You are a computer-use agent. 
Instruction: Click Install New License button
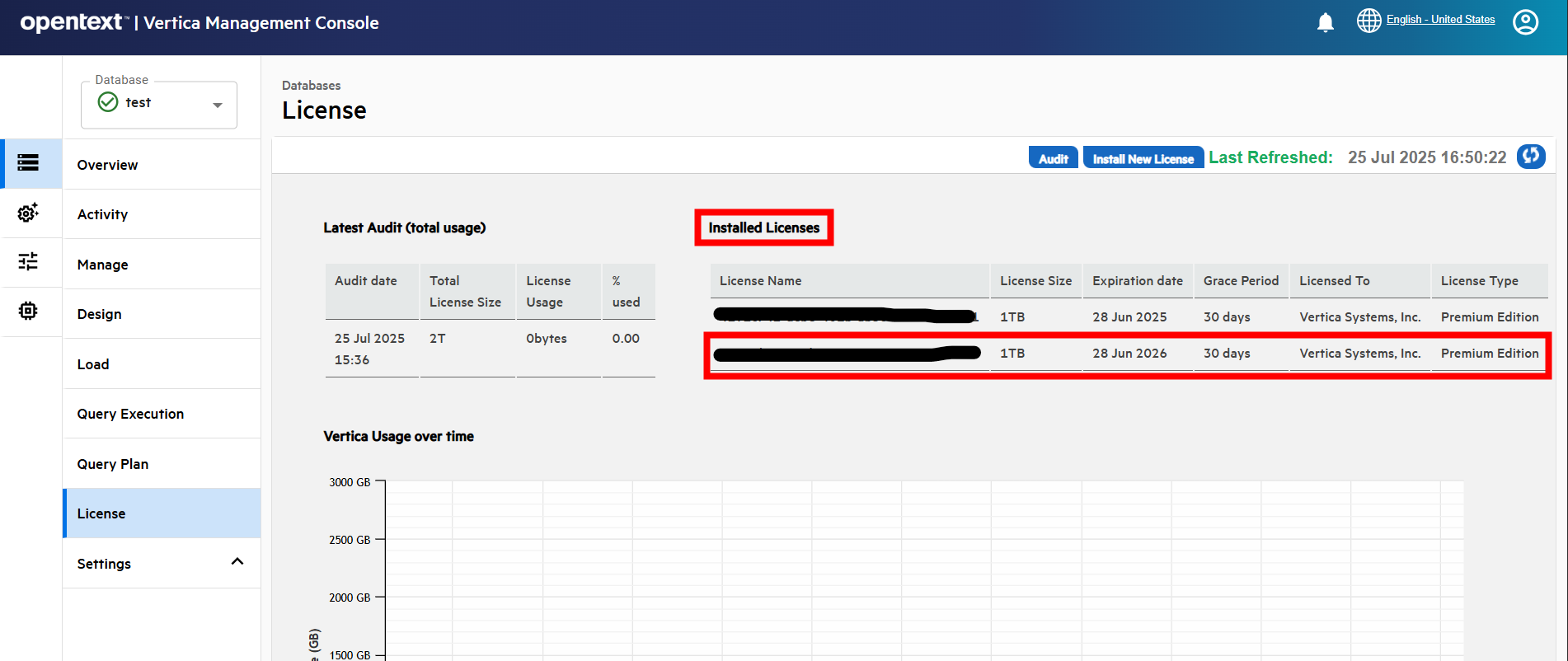tap(1143, 158)
